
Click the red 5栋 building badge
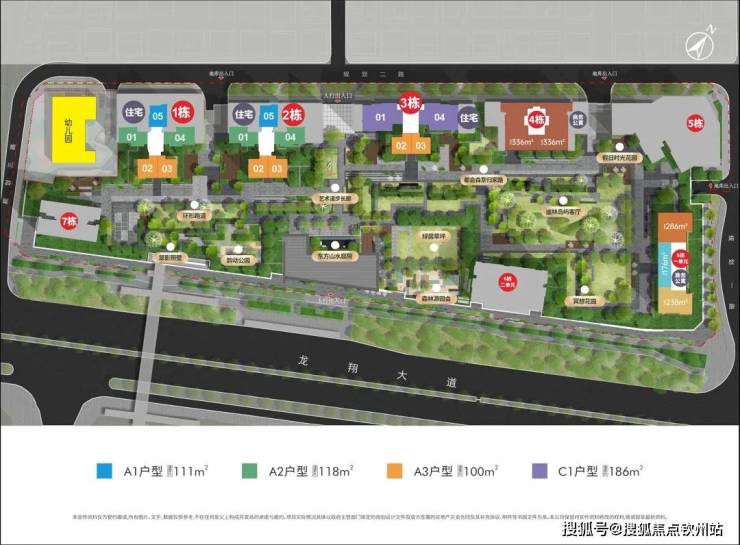pos(695,124)
